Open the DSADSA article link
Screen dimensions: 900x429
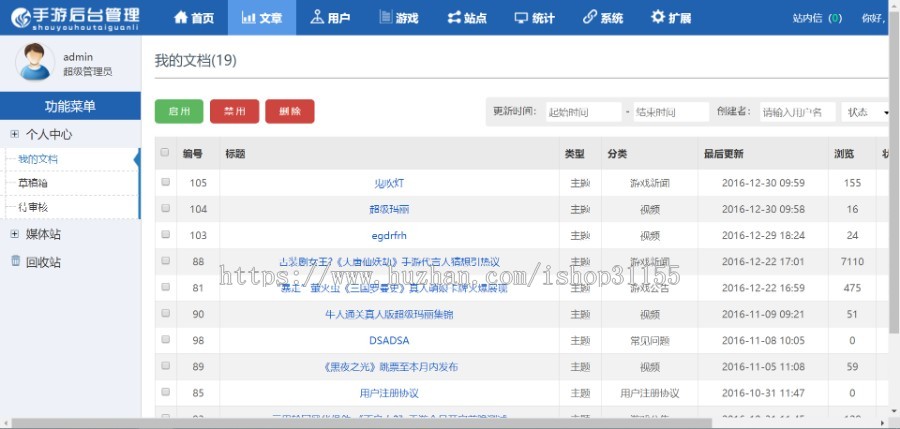point(389,341)
